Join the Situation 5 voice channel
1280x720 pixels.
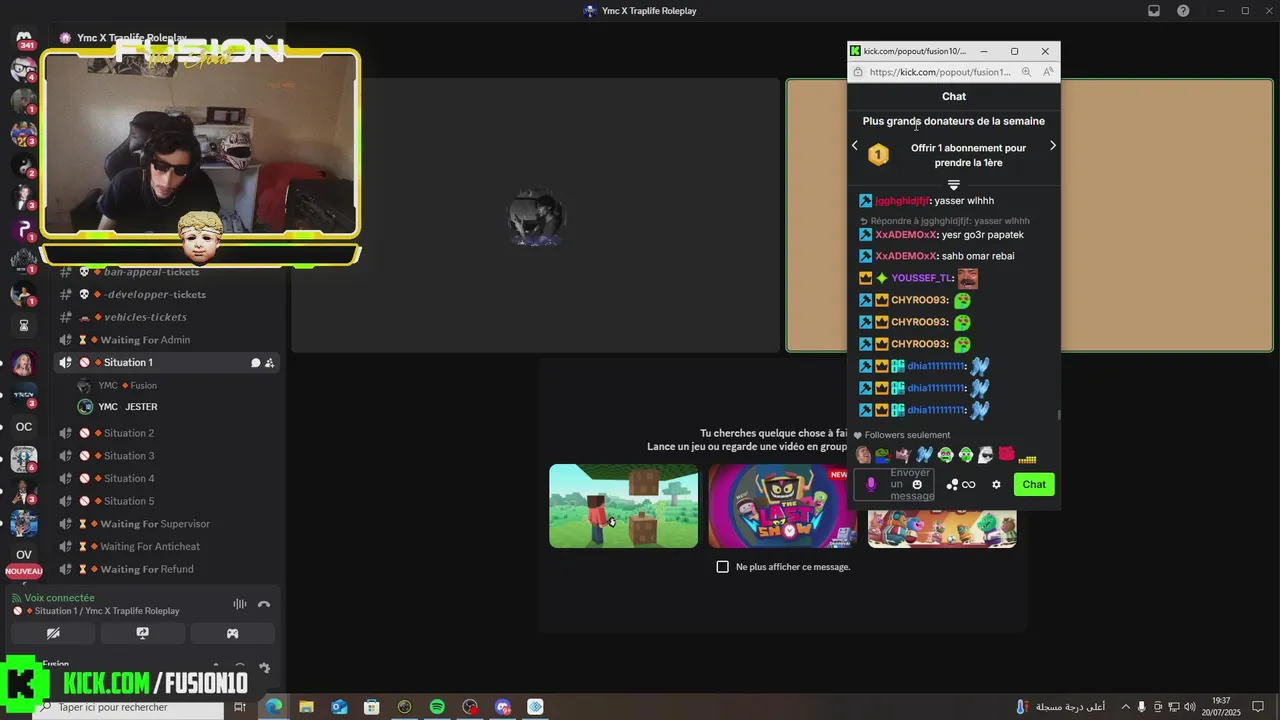[x=167, y=501]
